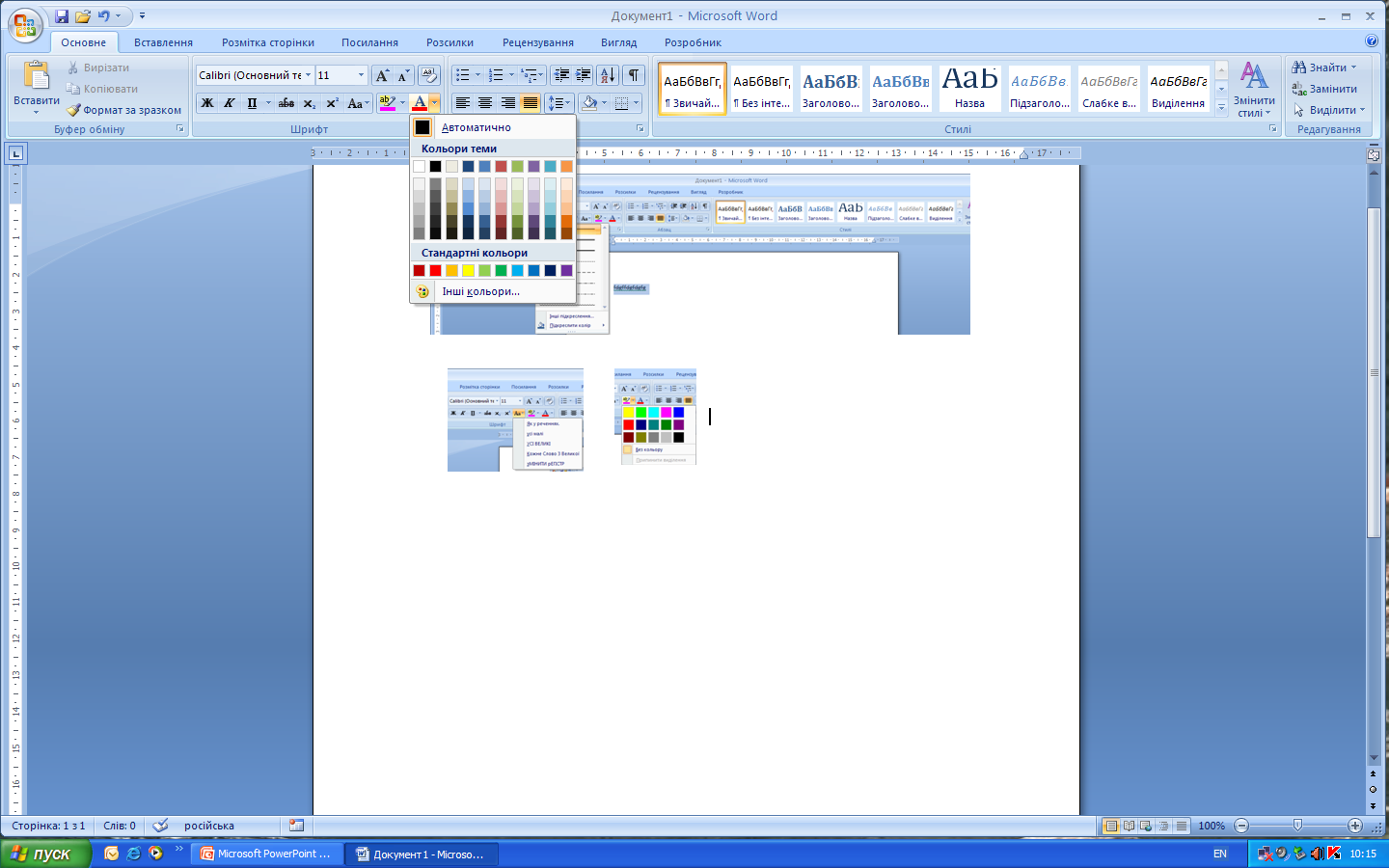Open the font name combo box dropdown
The image size is (1389, 868).
point(308,75)
